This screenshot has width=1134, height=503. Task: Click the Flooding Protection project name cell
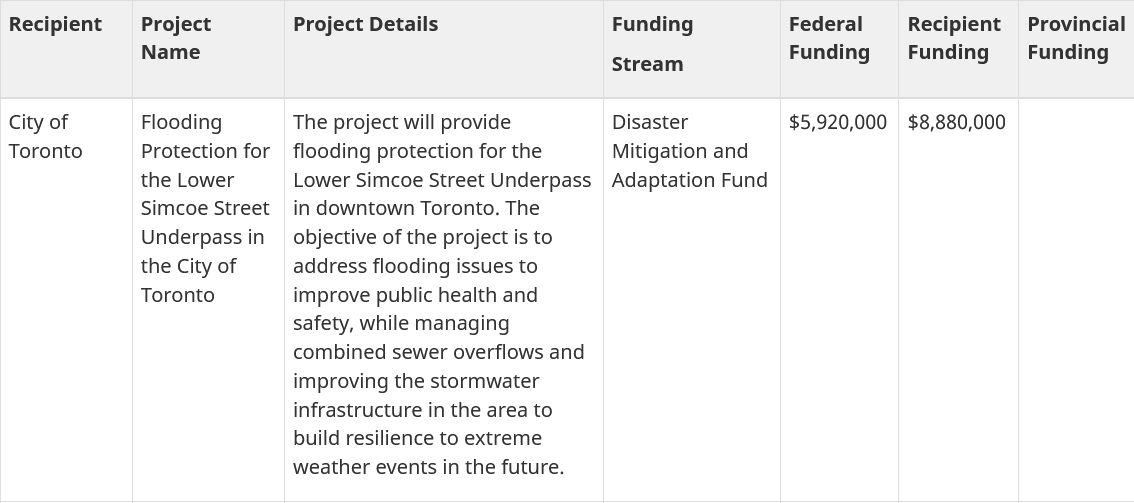[205, 208]
